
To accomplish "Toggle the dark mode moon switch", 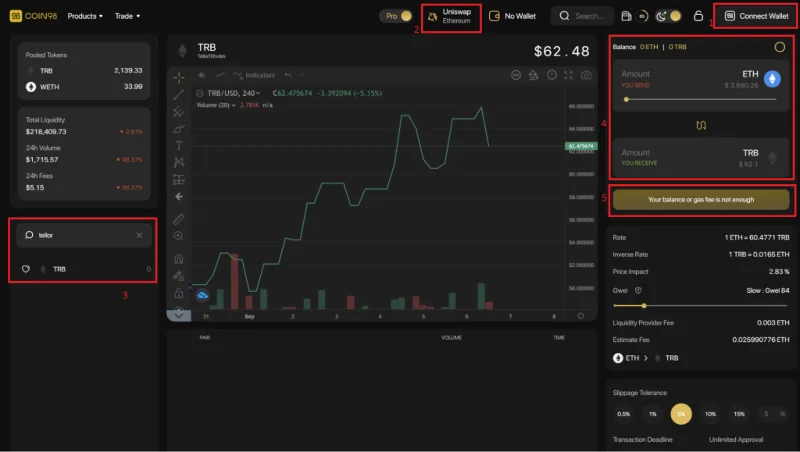I will coord(668,16).
